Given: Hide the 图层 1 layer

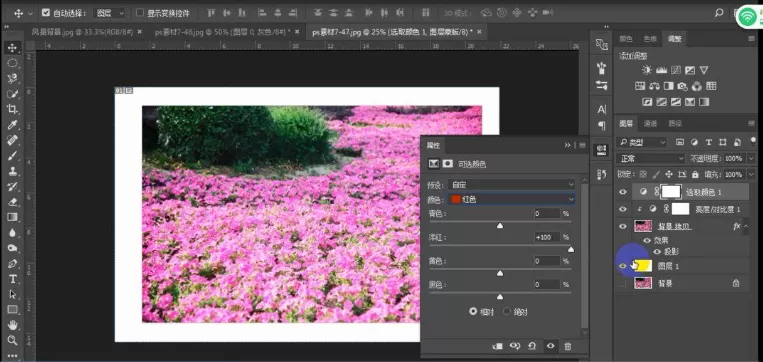Looking at the screenshot, I should 622,266.
